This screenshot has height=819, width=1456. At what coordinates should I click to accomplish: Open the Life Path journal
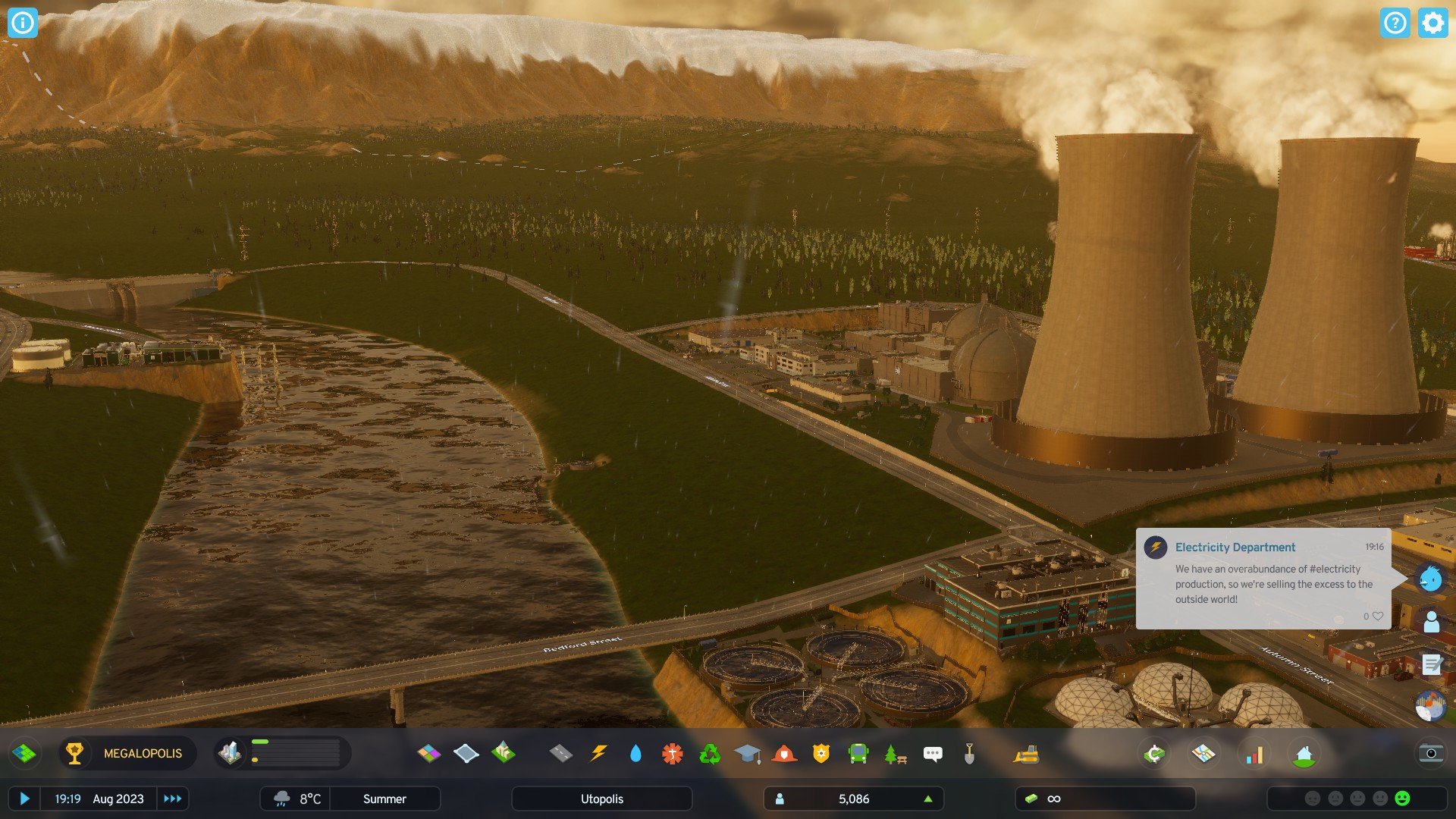point(1431,622)
